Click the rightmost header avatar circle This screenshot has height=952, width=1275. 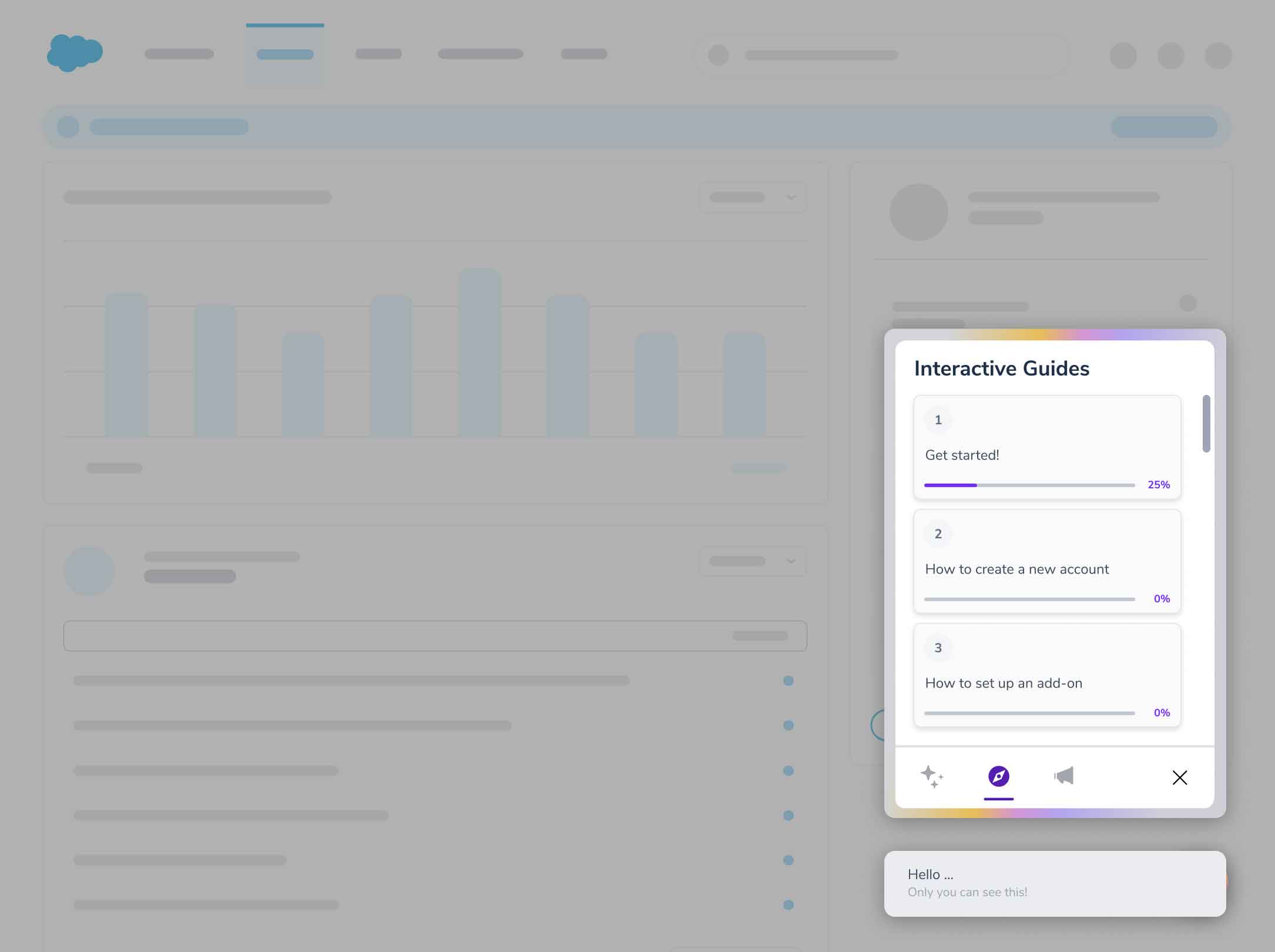[1218, 55]
